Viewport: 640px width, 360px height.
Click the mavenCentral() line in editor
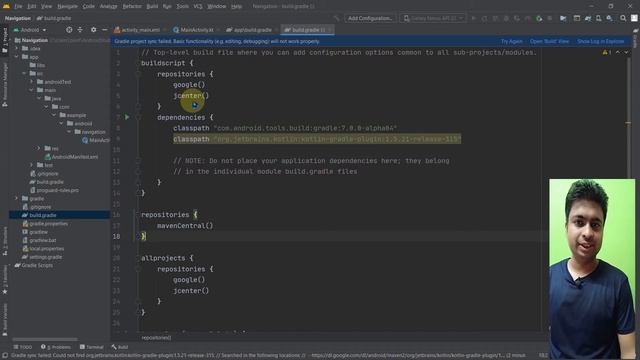point(185,225)
